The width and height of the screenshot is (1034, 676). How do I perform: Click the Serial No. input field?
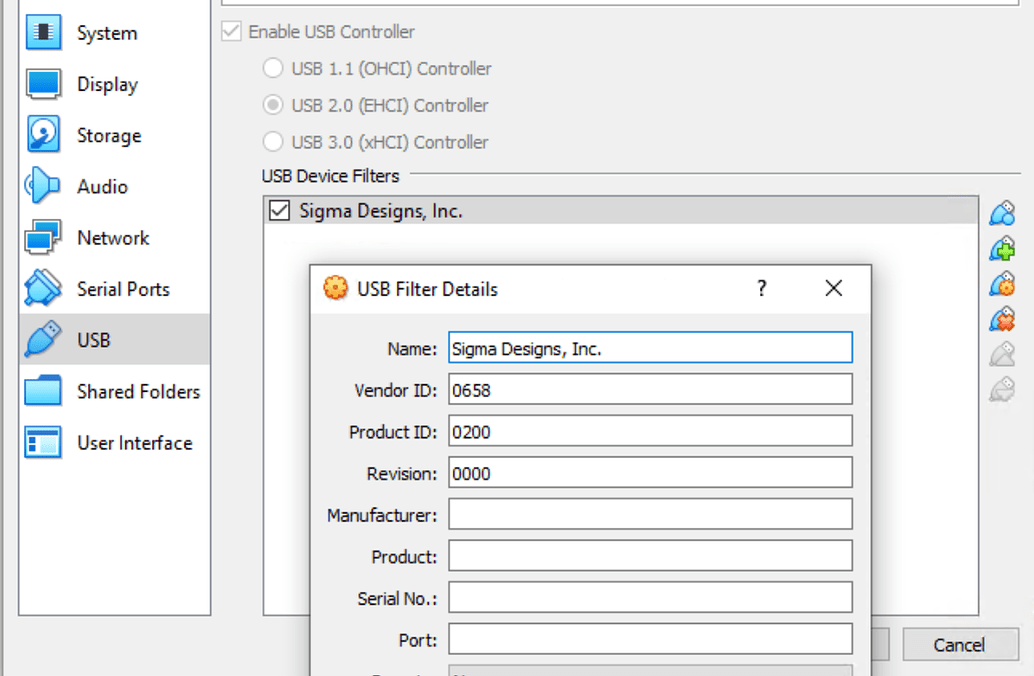point(650,598)
